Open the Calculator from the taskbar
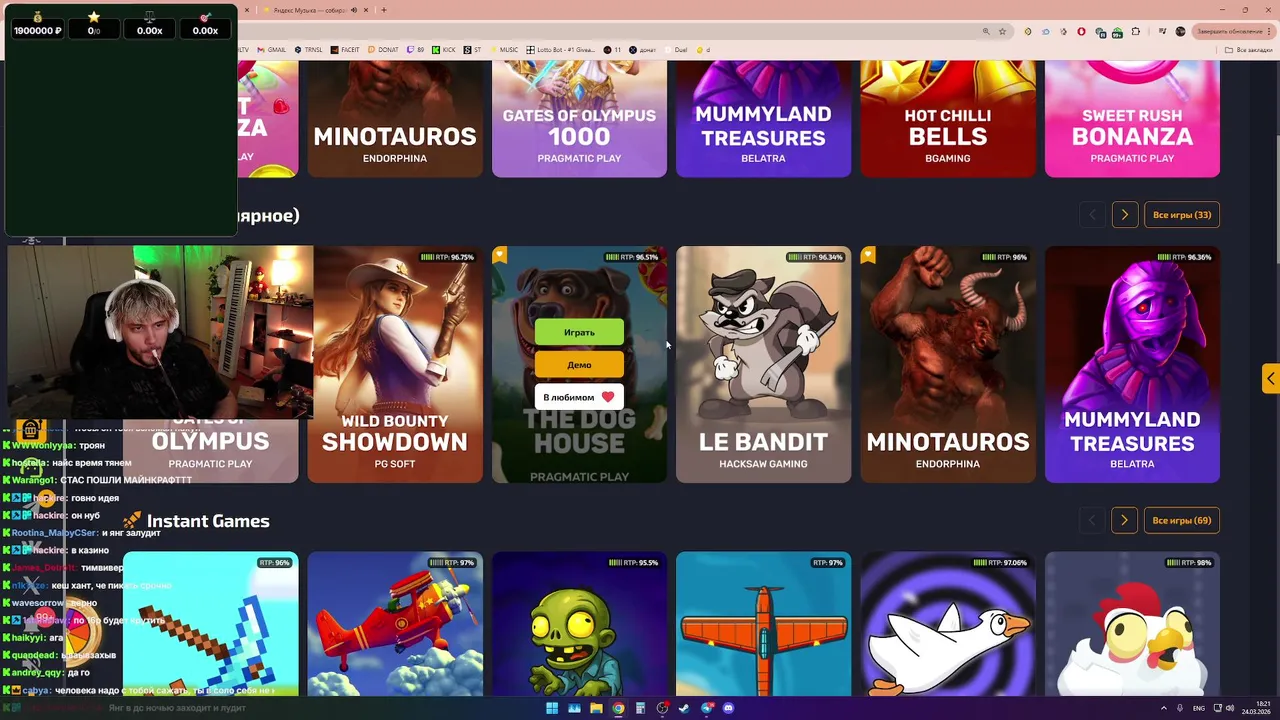Image resolution: width=1280 pixels, height=720 pixels. [x=640, y=708]
